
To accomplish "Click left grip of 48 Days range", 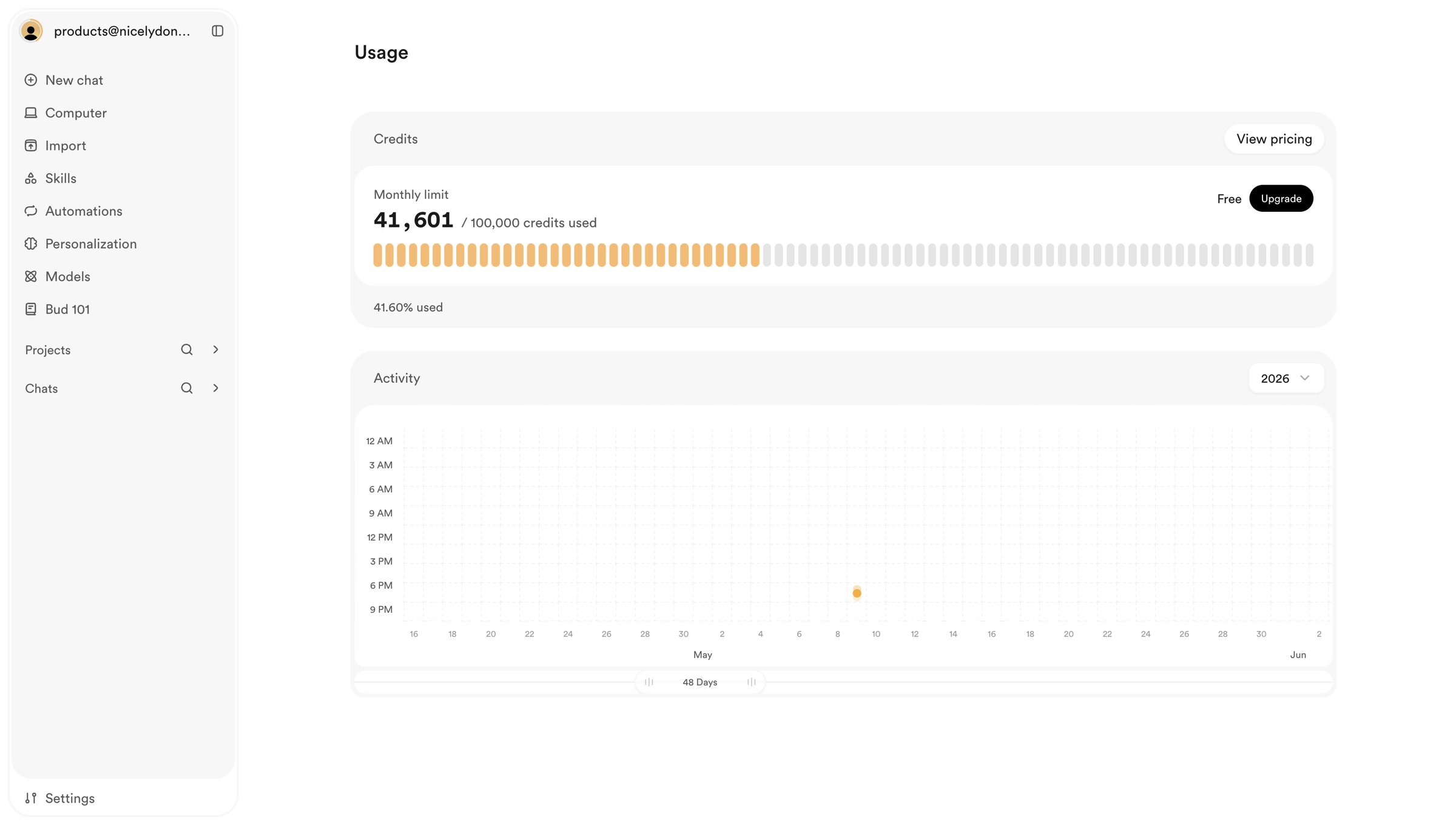I will click(649, 682).
